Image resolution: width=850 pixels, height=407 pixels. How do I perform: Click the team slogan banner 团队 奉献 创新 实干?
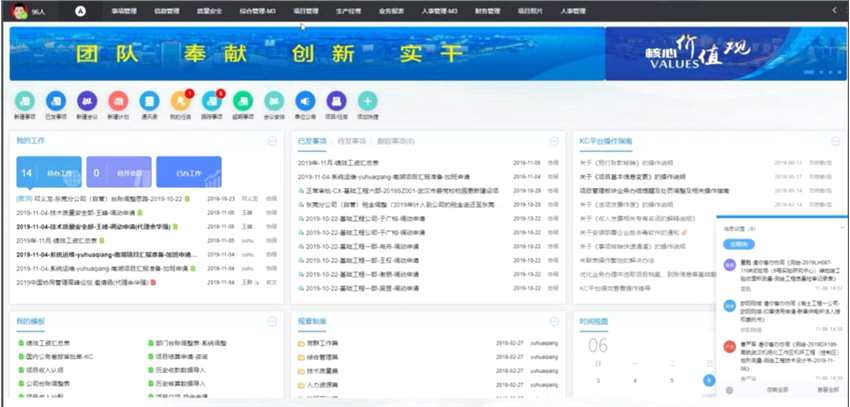pyautogui.click(x=307, y=54)
